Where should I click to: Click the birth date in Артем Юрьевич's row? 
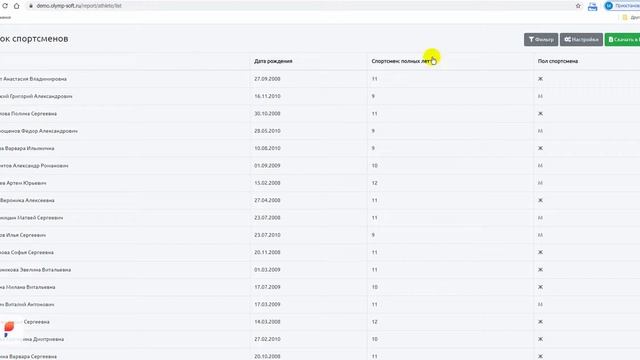(x=267, y=183)
